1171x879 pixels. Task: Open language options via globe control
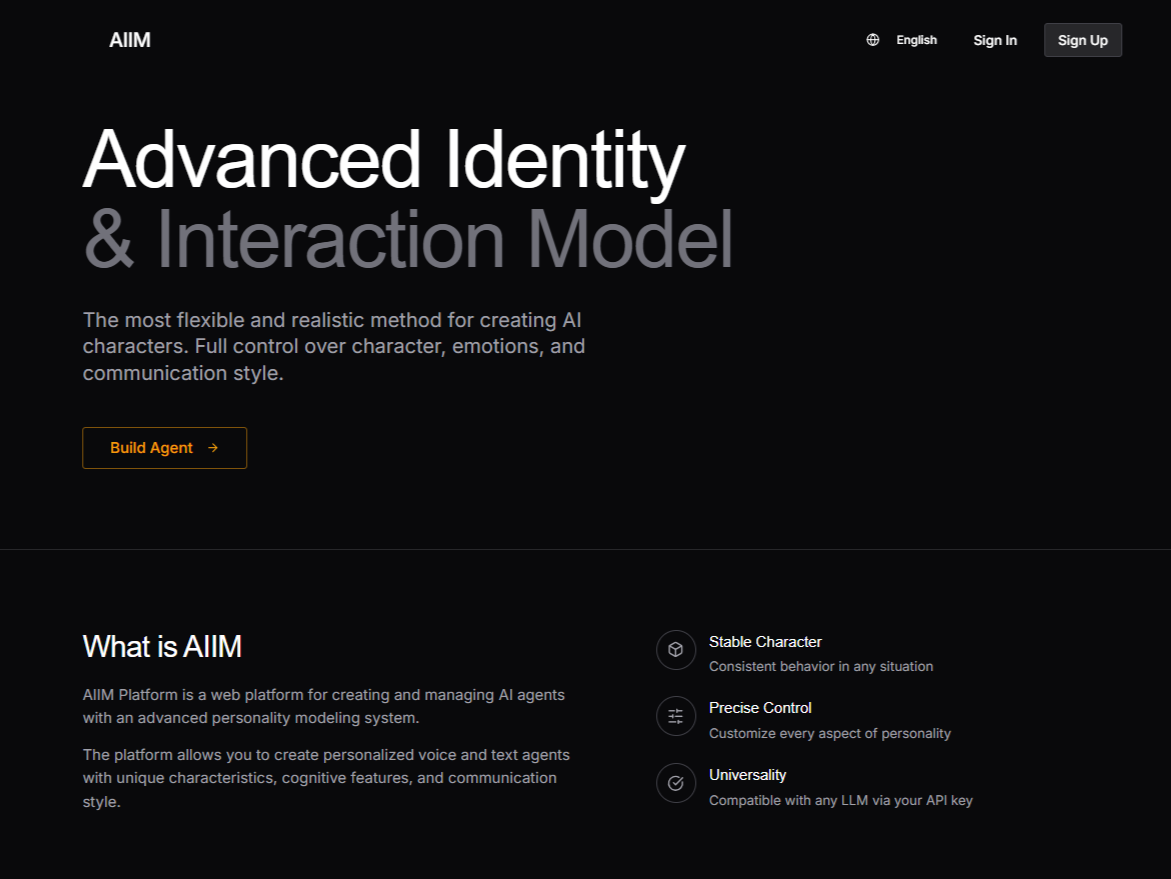click(871, 39)
